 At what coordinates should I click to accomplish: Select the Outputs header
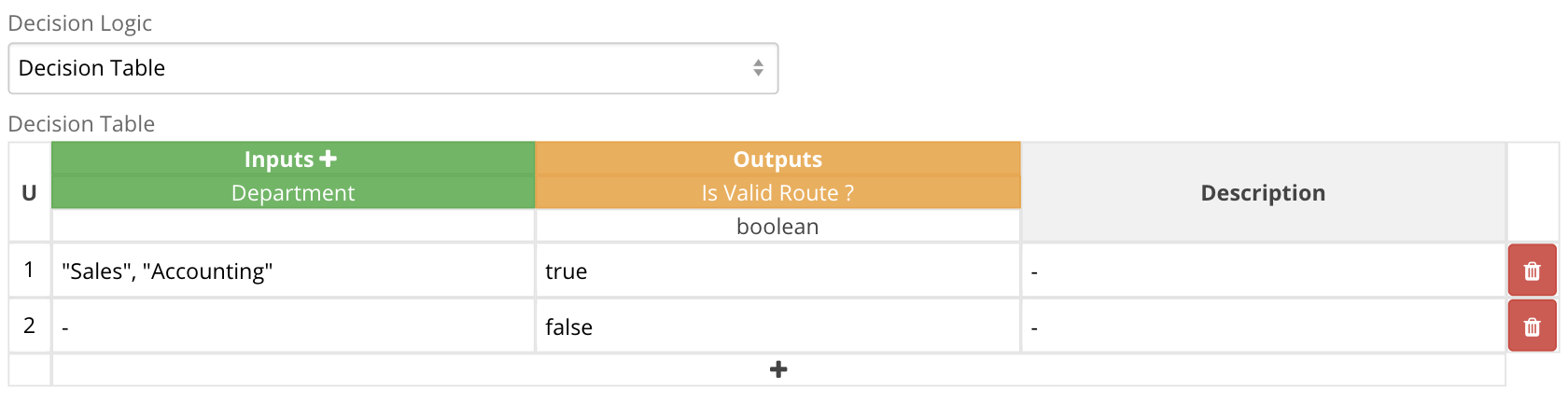[x=777, y=159]
